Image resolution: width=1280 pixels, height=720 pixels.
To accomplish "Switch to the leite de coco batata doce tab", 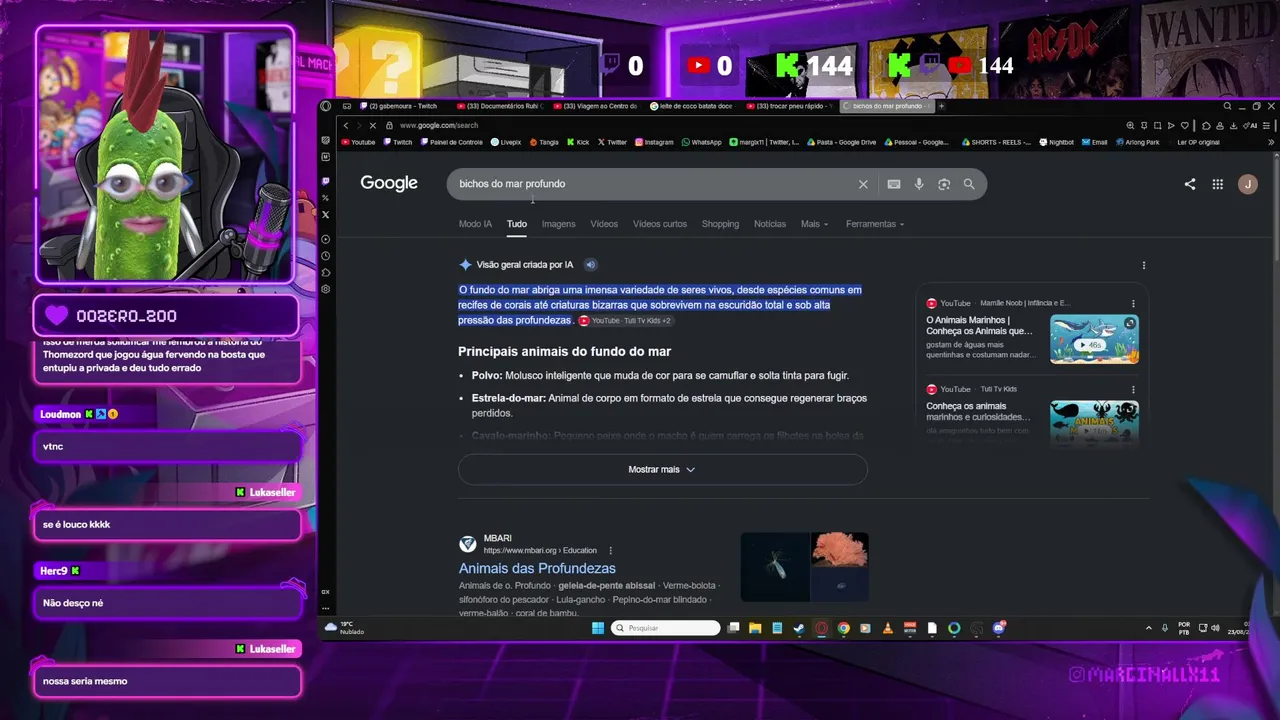I will 694,106.
